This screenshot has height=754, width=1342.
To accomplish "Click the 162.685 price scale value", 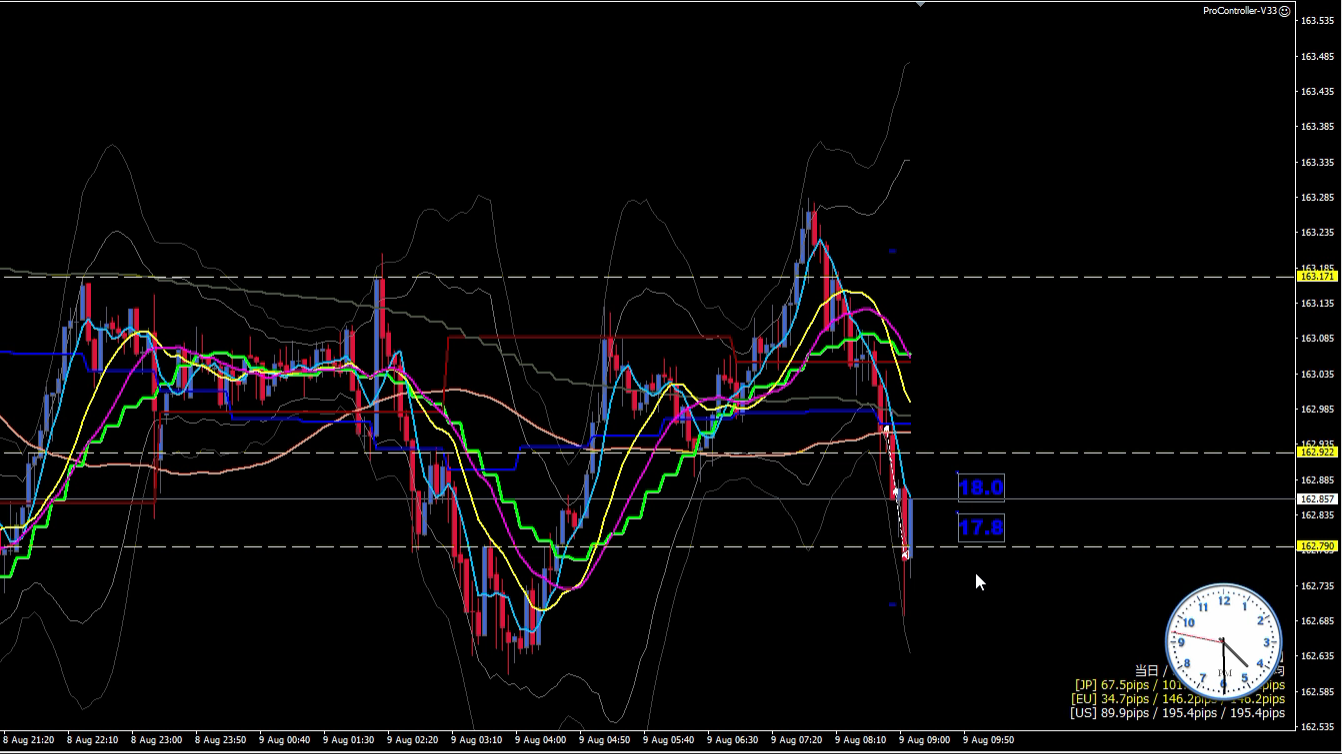I will tap(1318, 621).
